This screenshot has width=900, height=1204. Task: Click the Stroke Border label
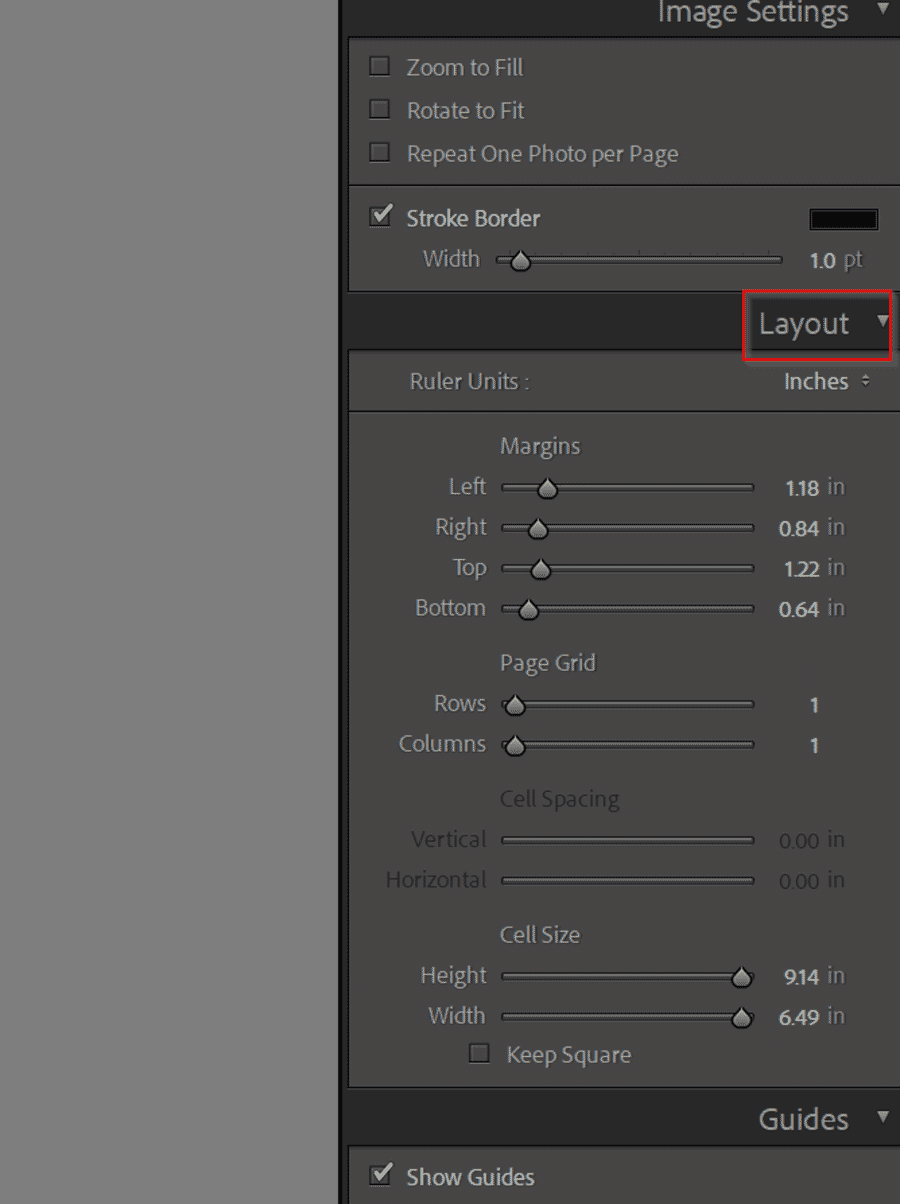(473, 218)
